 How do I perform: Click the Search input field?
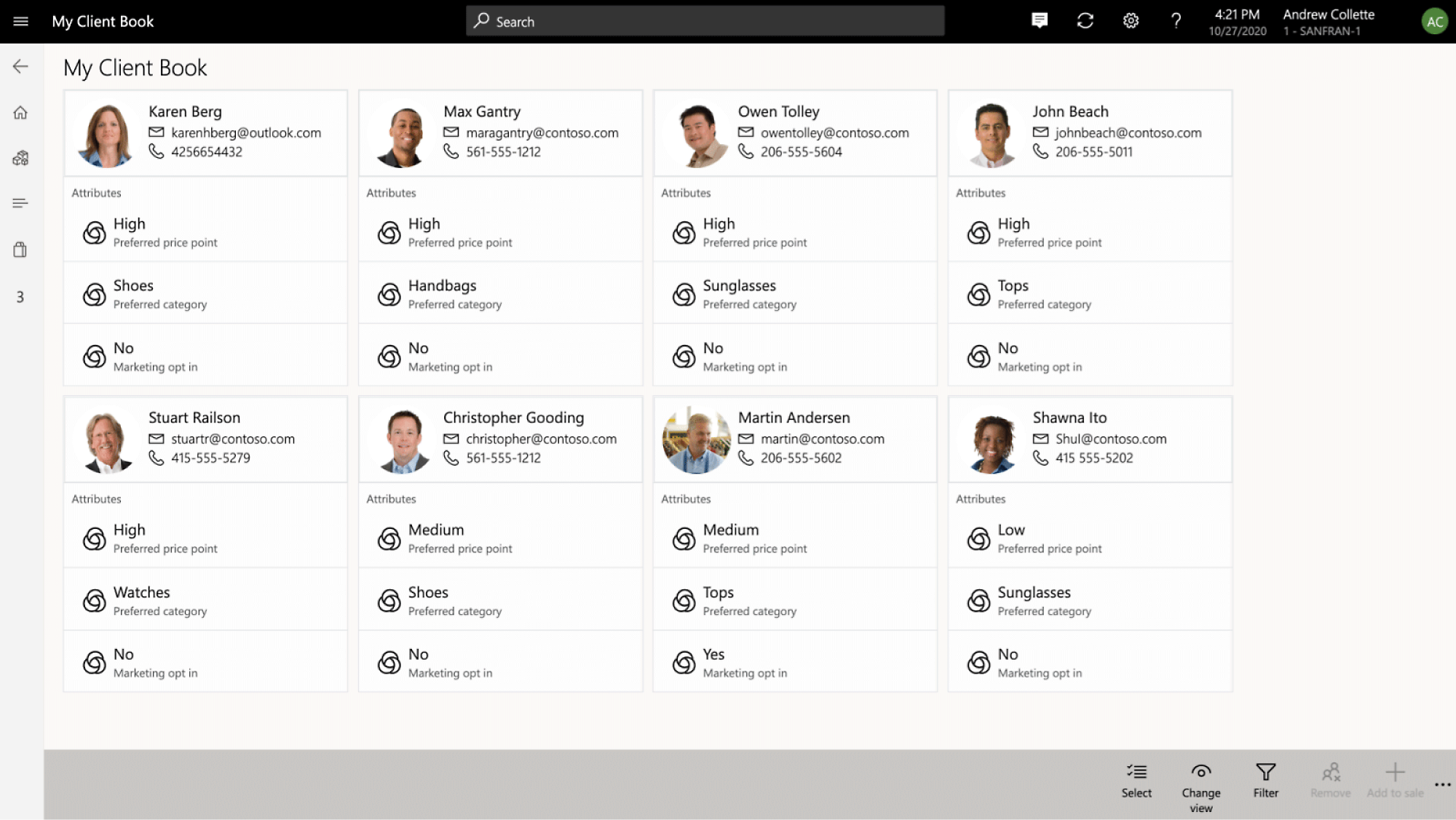[x=705, y=21]
